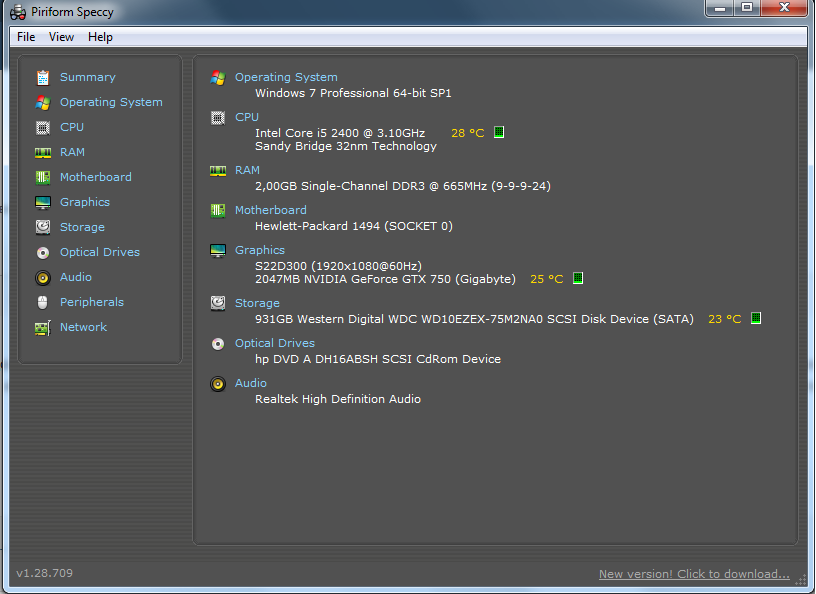Click the CPU chip icon in summary panel
This screenshot has width=816, height=594.
pos(218,118)
